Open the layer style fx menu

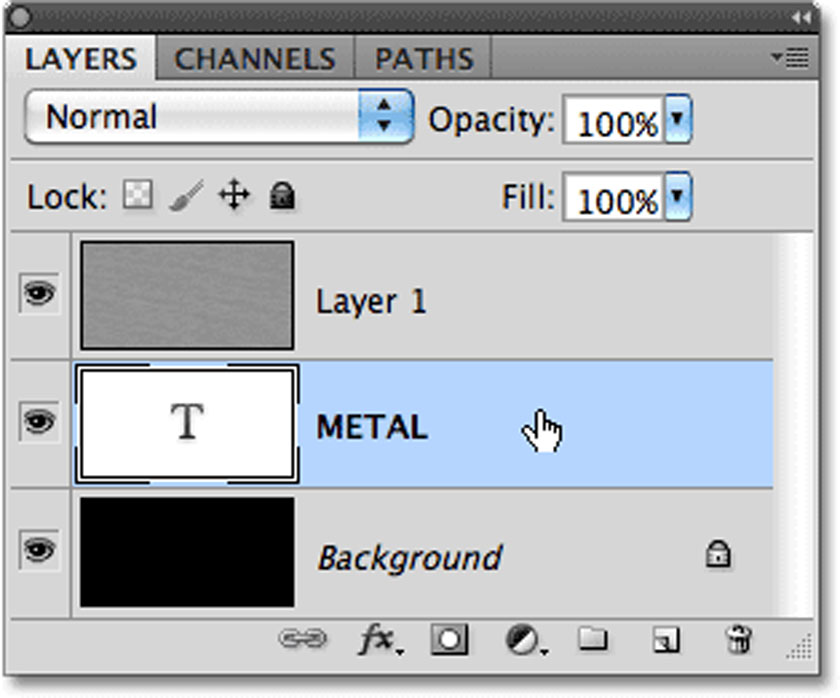click(x=380, y=639)
